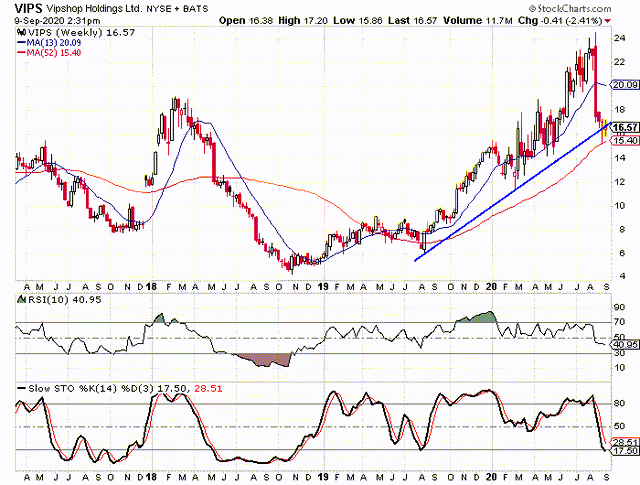Click the 80 stochastic axis tick label
Image resolution: width=640 pixels, height=485 pixels.
pyautogui.click(x=620, y=403)
